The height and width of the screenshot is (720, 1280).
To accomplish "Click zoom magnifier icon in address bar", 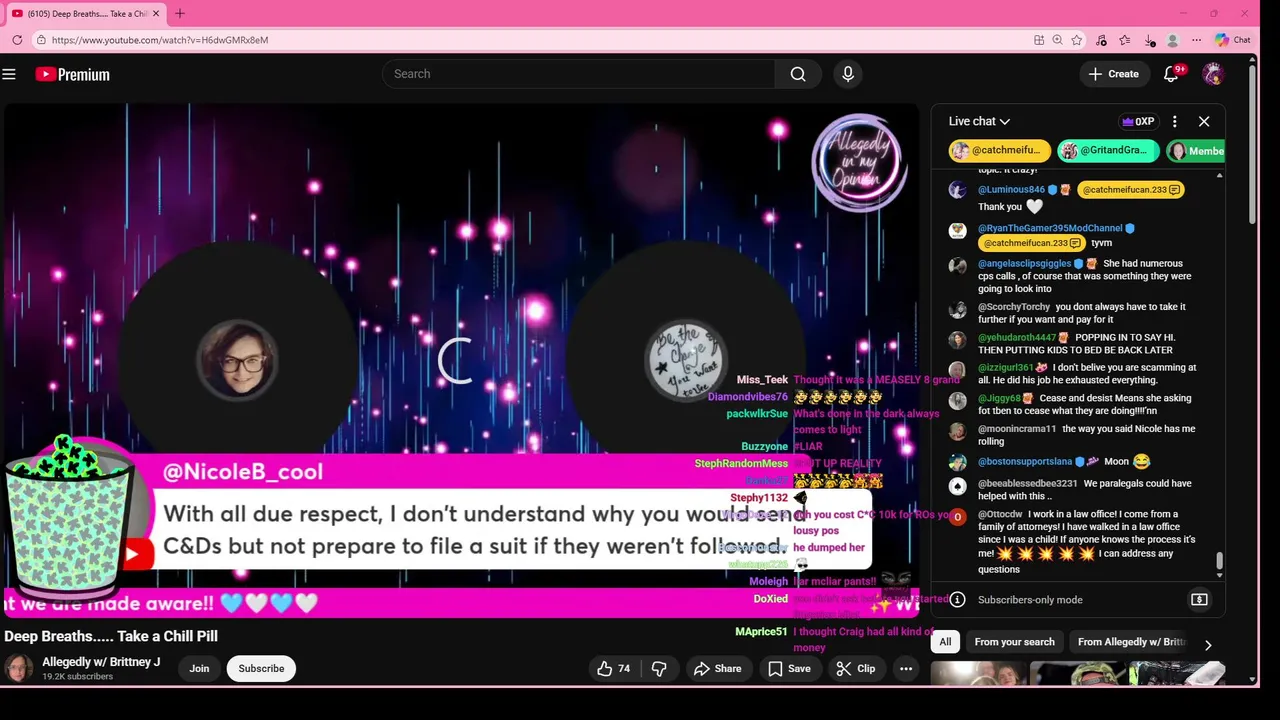I will pyautogui.click(x=1057, y=40).
